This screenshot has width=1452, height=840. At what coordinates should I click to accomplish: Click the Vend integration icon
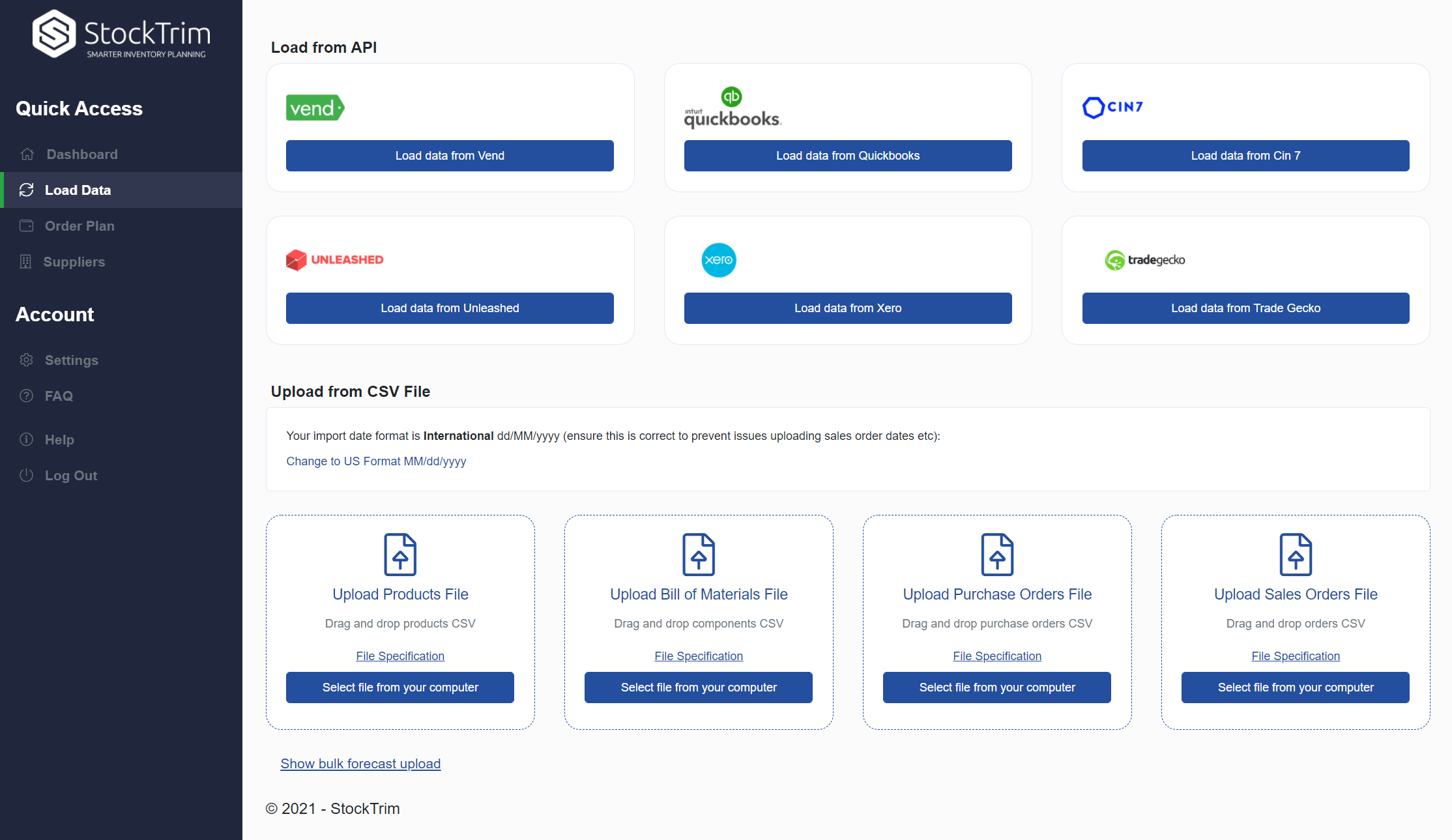pos(315,108)
